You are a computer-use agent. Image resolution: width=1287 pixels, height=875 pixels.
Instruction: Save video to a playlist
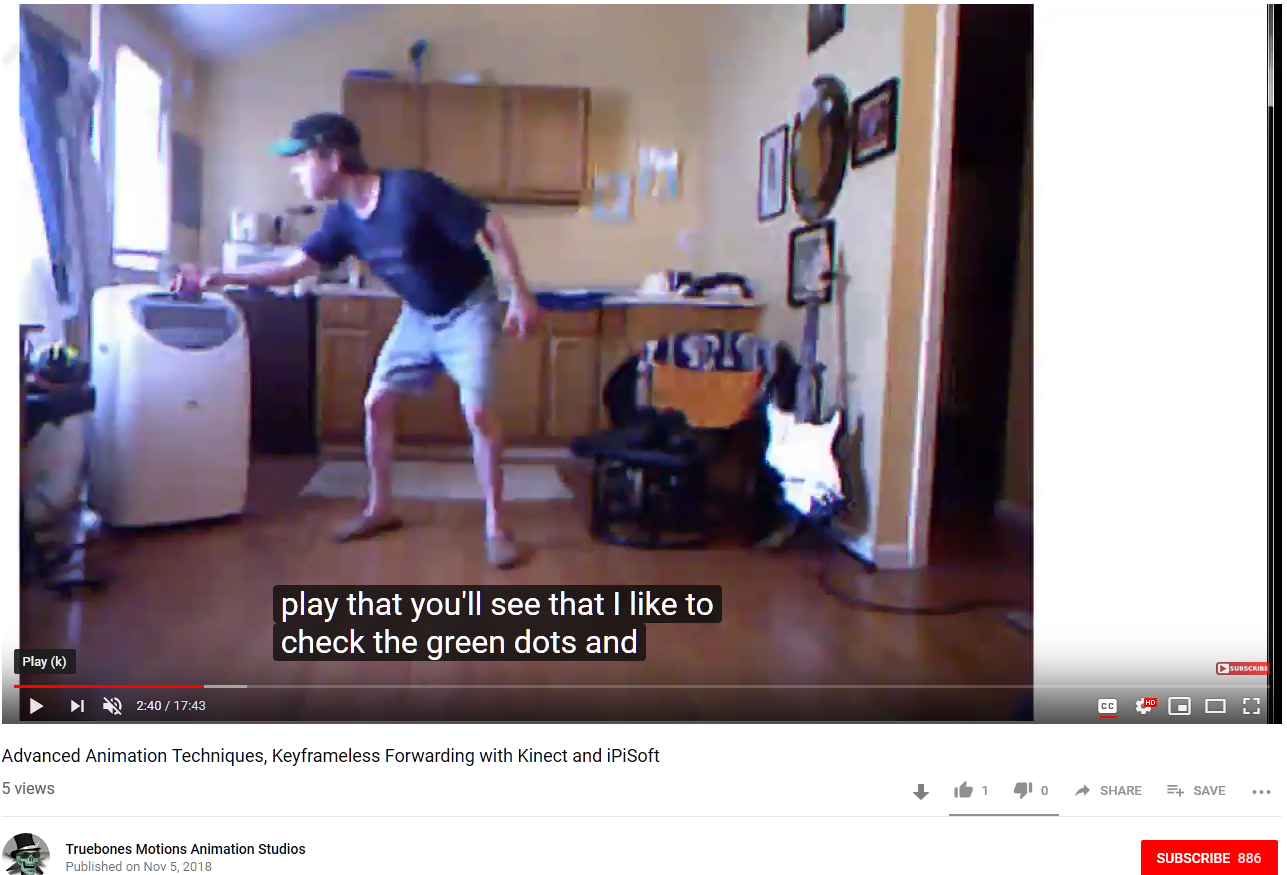tap(1196, 790)
